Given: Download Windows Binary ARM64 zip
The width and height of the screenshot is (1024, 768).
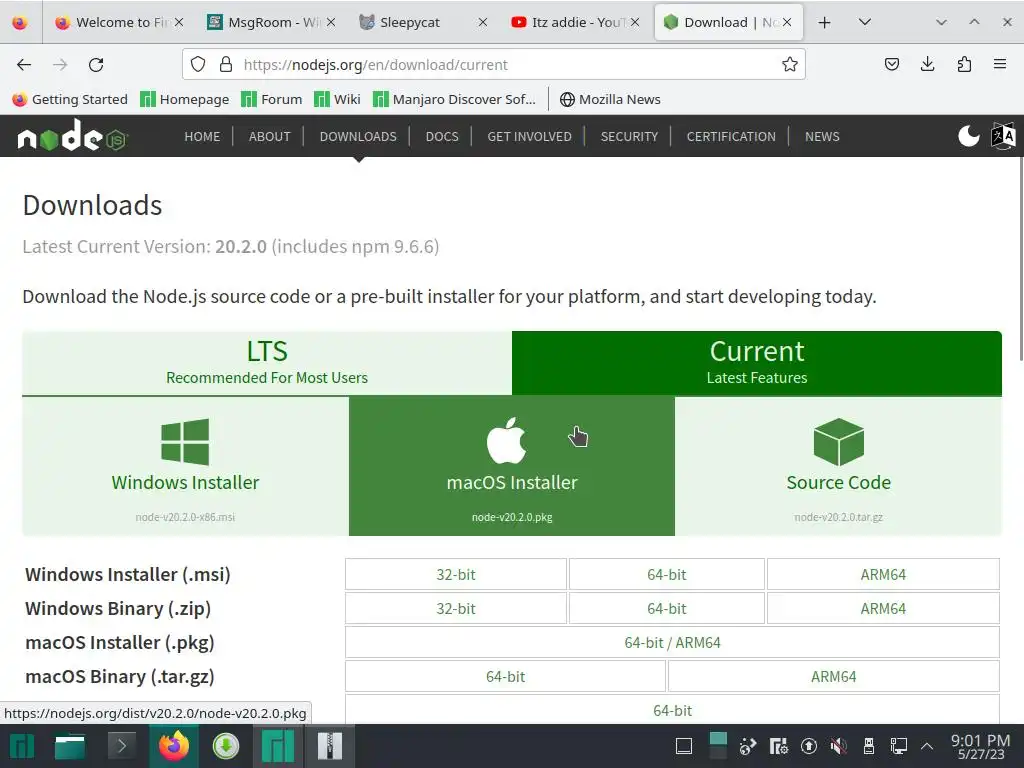Looking at the screenshot, I should coord(883,609).
